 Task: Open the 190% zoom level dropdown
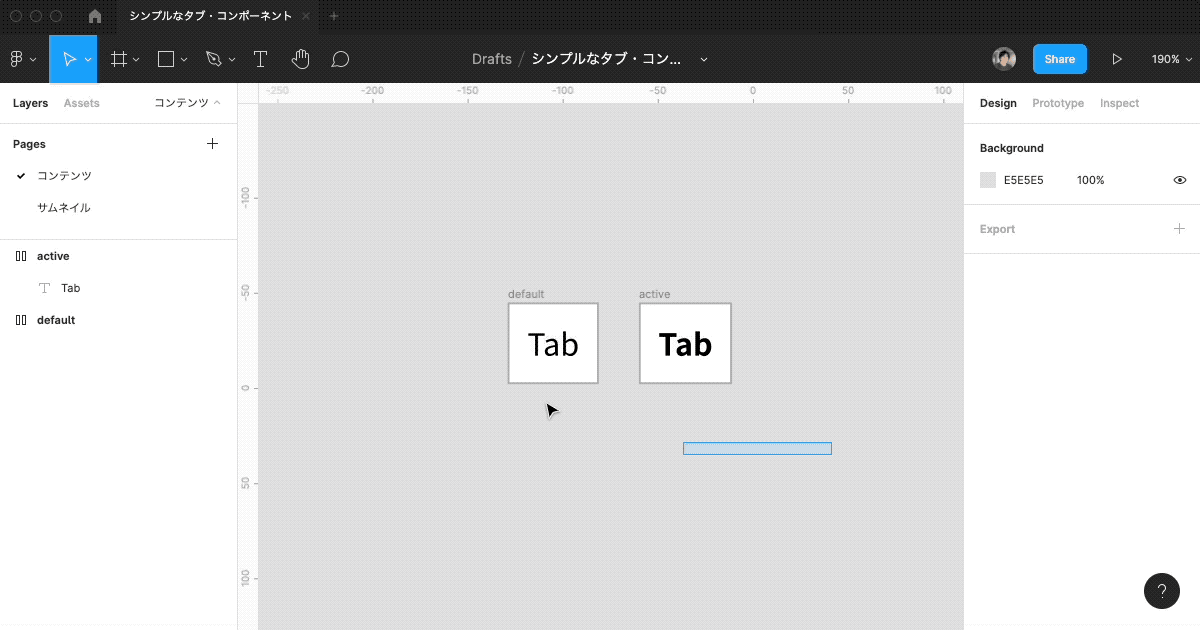point(1169,59)
